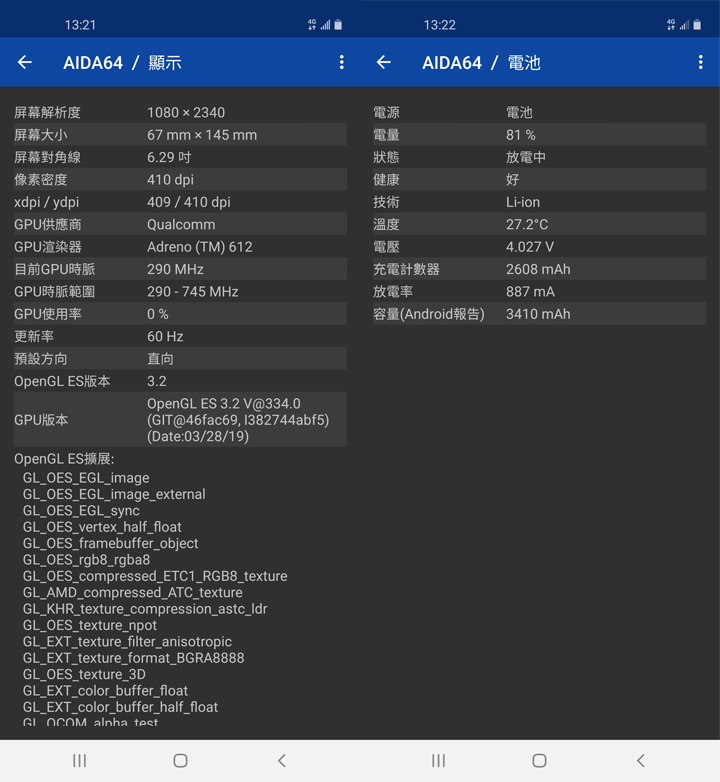This screenshot has width=720, height=782.
Task: Tap the back arrow on the 顯示 screen
Action: coord(25,62)
